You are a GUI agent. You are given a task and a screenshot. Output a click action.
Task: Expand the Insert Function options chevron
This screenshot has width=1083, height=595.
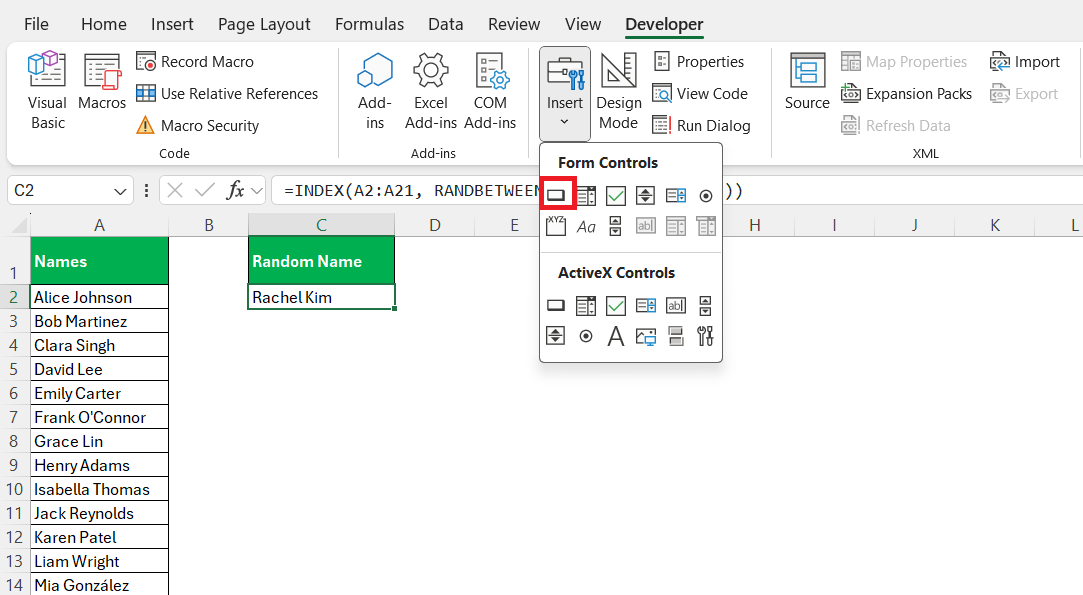pos(258,191)
